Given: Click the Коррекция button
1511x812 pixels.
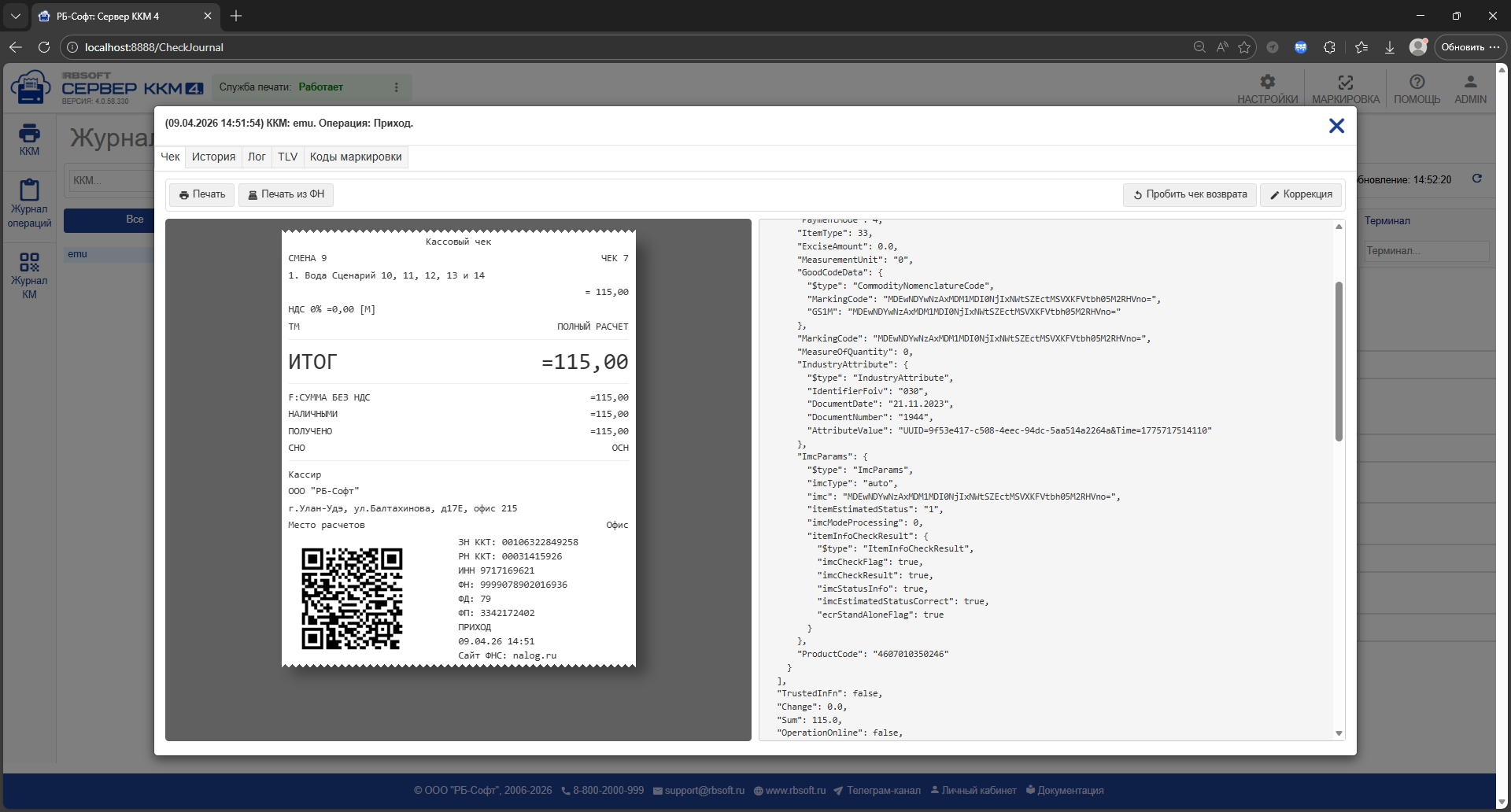Looking at the screenshot, I should coord(1301,194).
